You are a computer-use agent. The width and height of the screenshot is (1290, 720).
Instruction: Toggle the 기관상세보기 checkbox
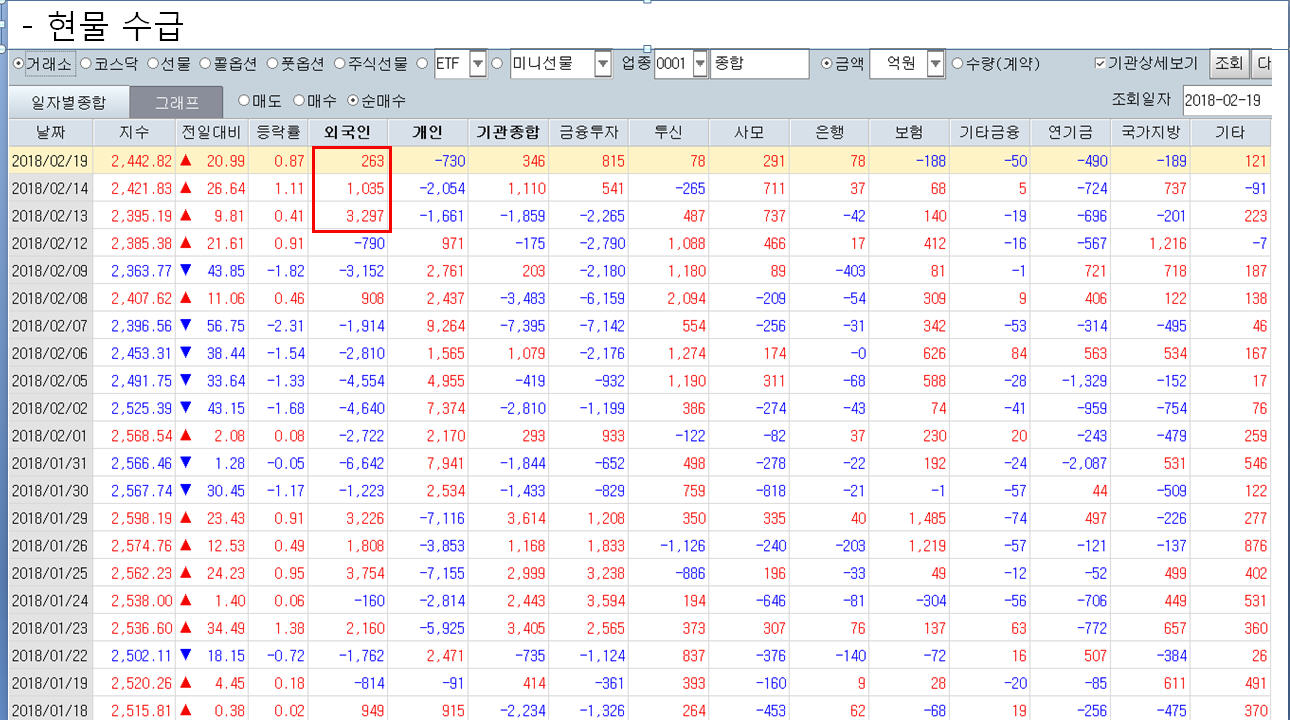(x=1100, y=64)
